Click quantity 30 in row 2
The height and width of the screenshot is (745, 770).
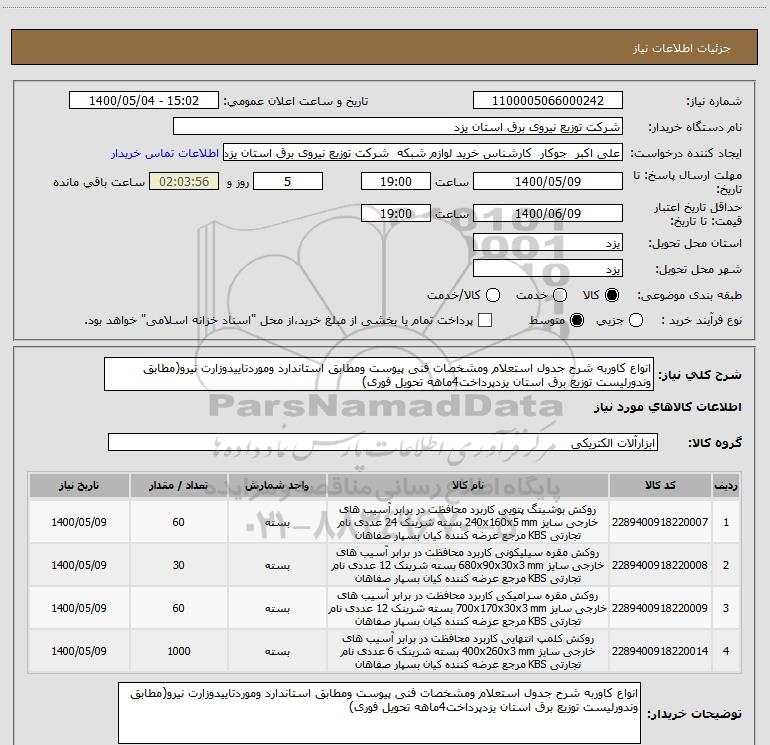[179, 565]
